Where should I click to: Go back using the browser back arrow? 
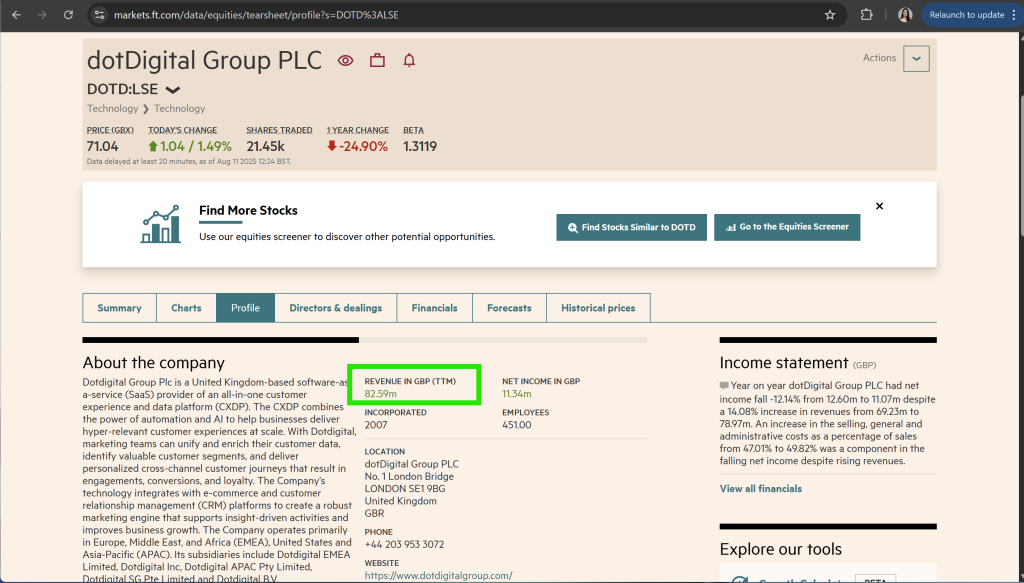(x=16, y=15)
